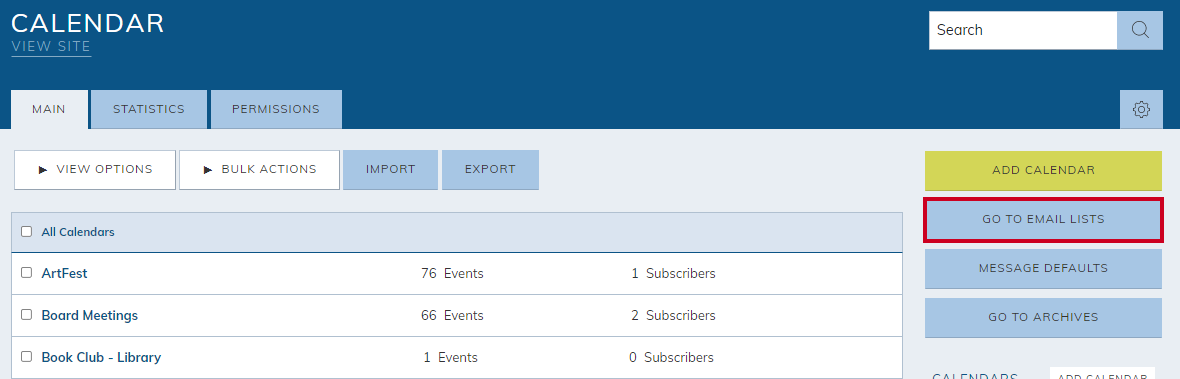Click 2 Subscribers in Board Meetings row

pos(674,315)
